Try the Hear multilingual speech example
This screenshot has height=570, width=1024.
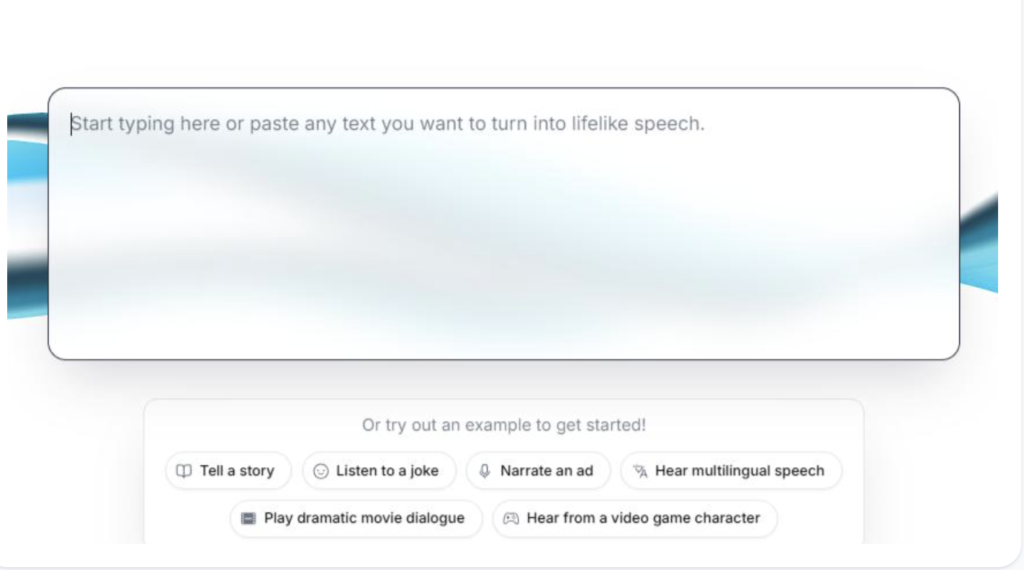(731, 471)
